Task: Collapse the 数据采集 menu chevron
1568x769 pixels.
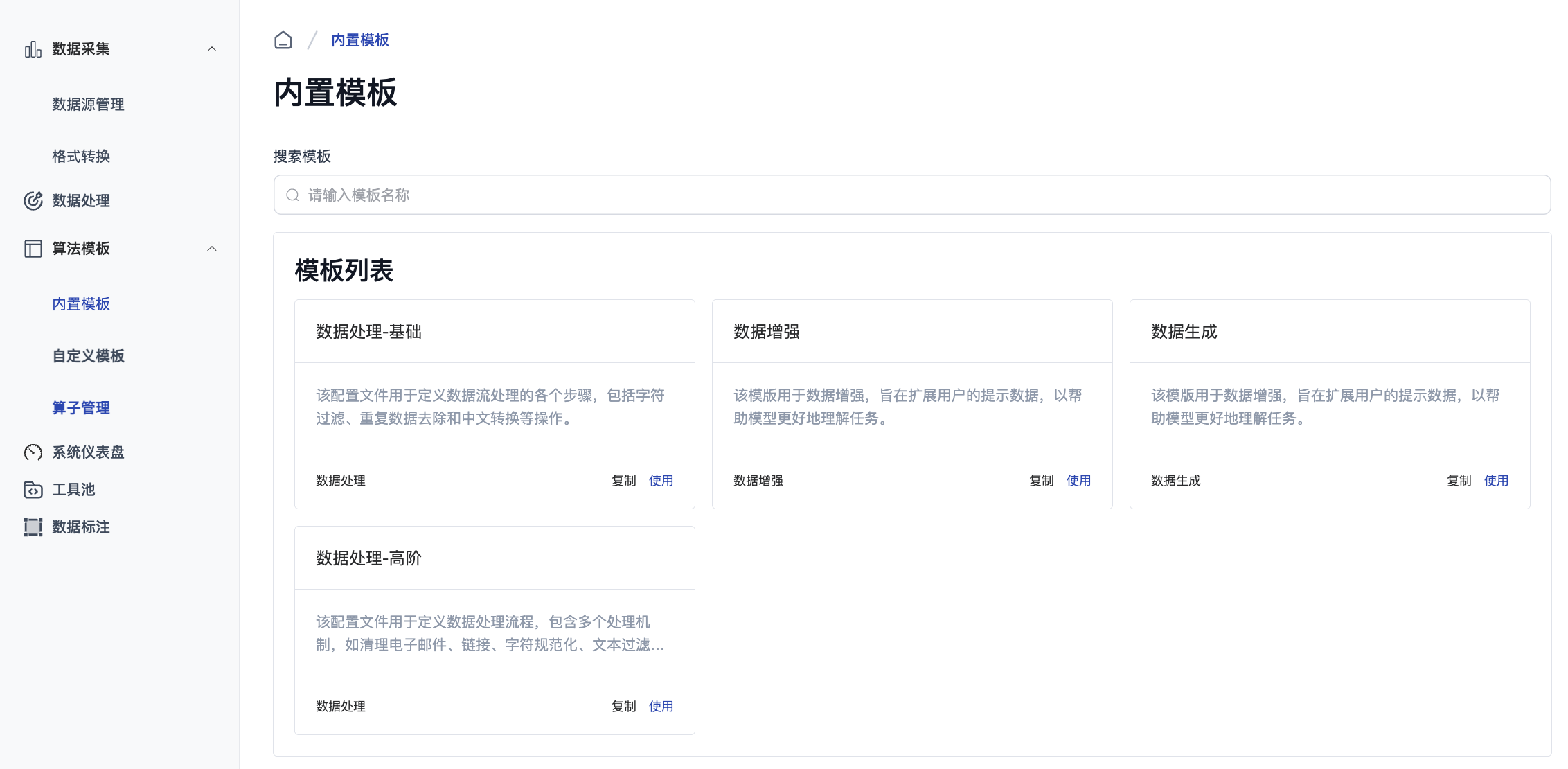Action: (x=212, y=49)
